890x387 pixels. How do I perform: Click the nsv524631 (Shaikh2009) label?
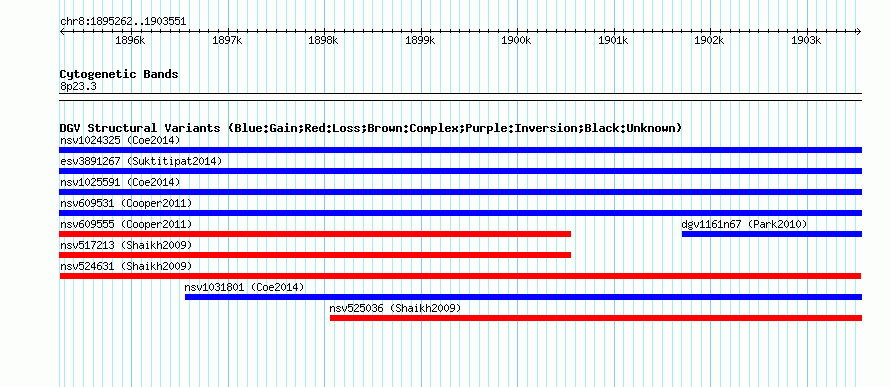[126, 266]
